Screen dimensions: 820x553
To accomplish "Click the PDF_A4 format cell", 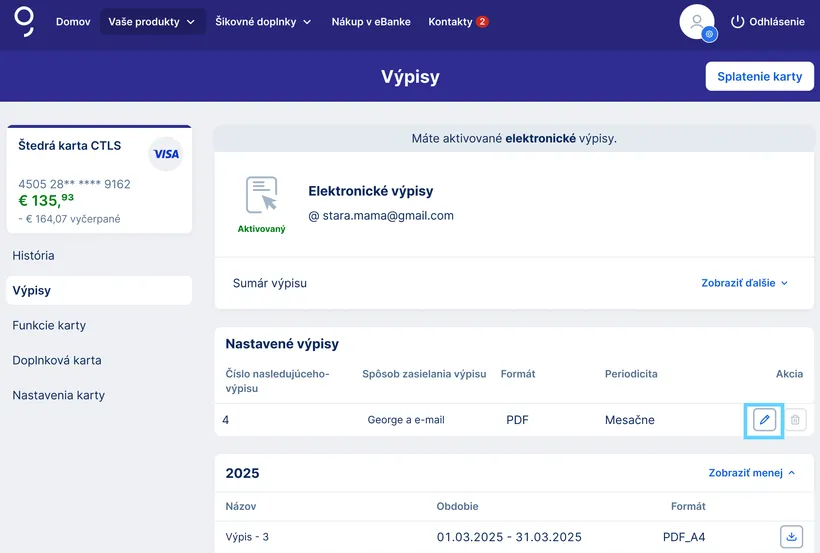I will (x=684, y=537).
